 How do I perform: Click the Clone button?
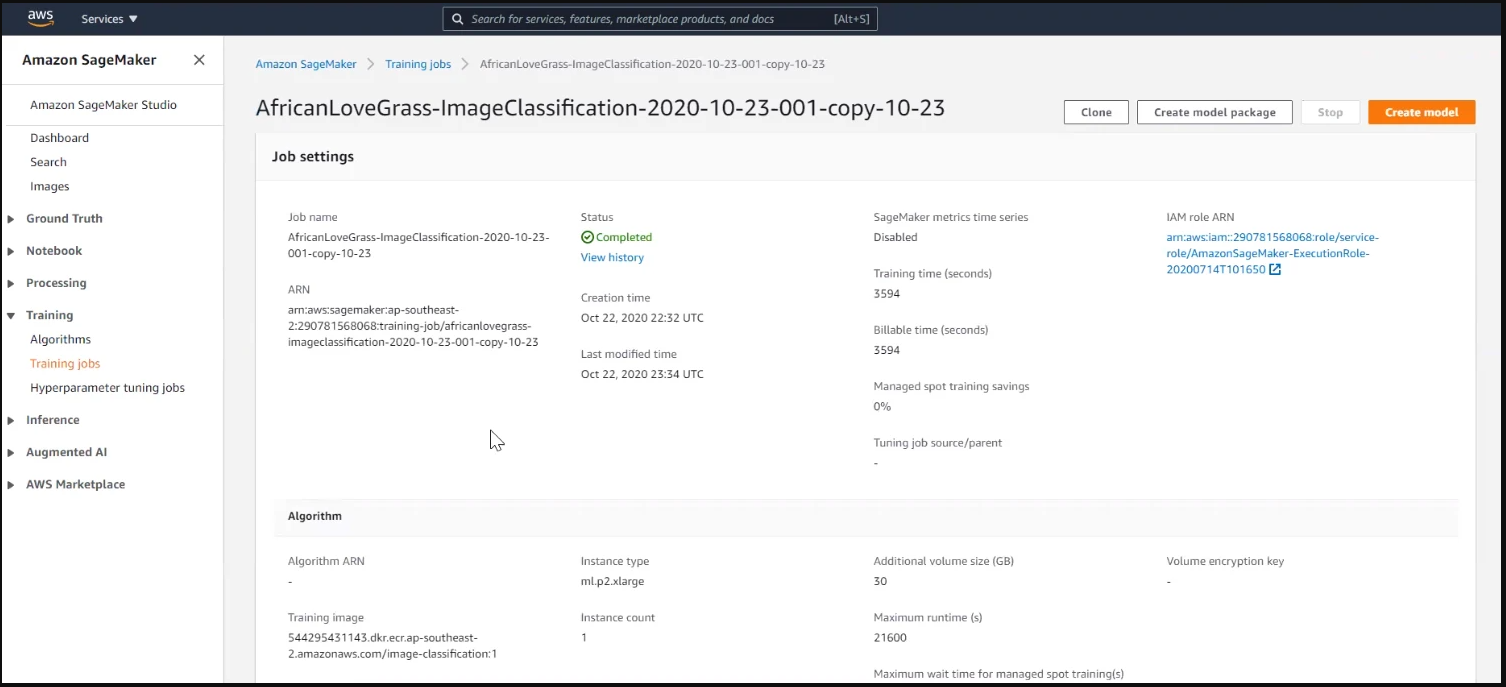pyautogui.click(x=1096, y=112)
